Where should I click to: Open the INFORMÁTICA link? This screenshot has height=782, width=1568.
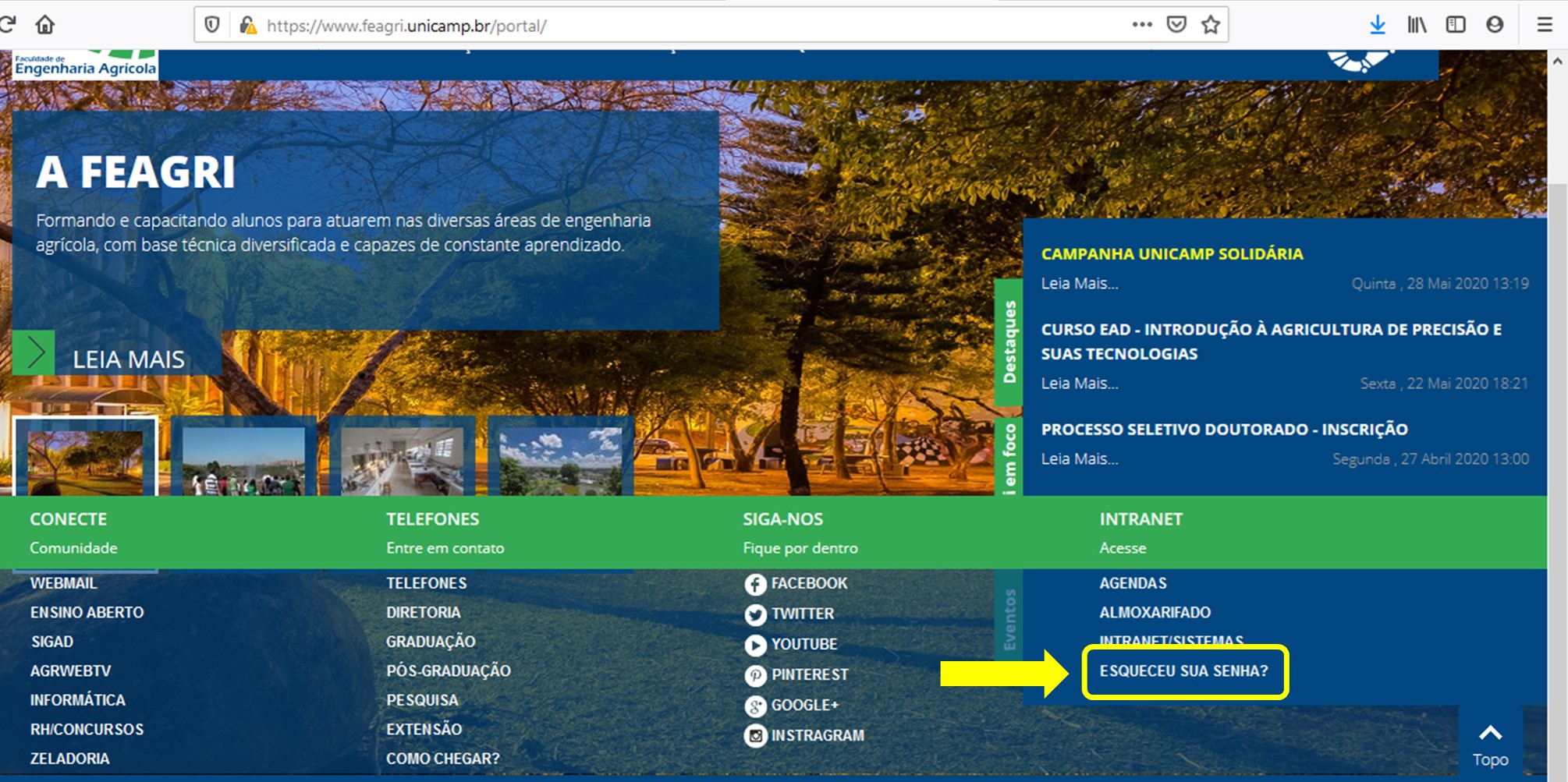click(77, 700)
